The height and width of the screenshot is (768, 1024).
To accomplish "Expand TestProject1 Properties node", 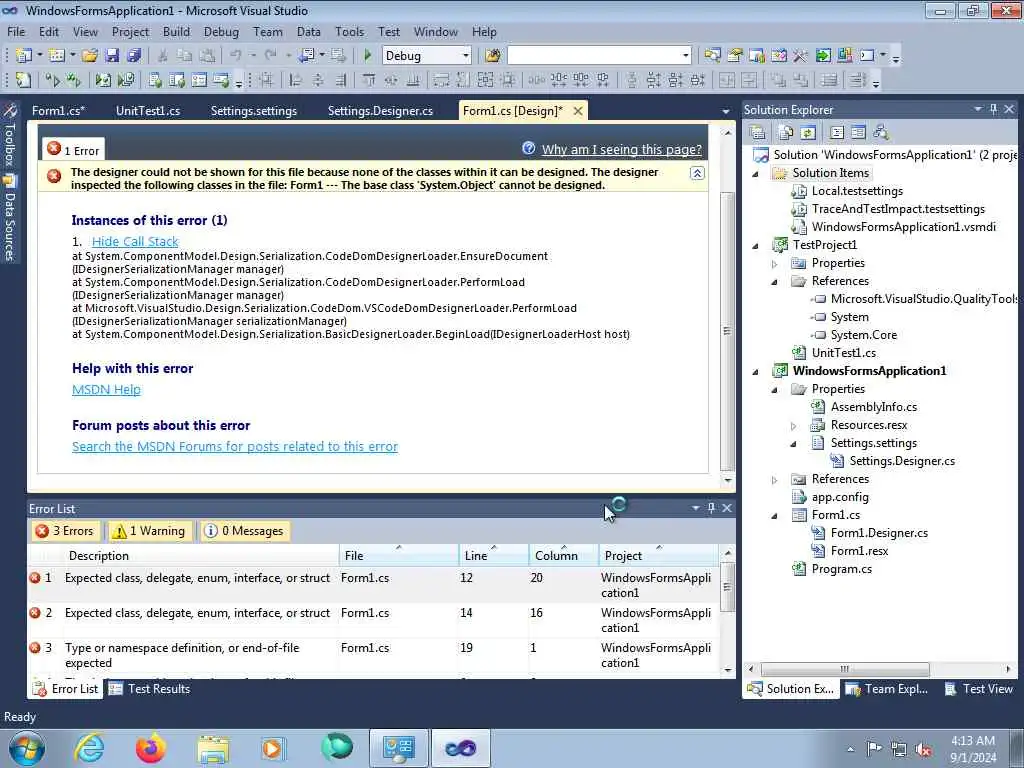I will click(x=775, y=263).
